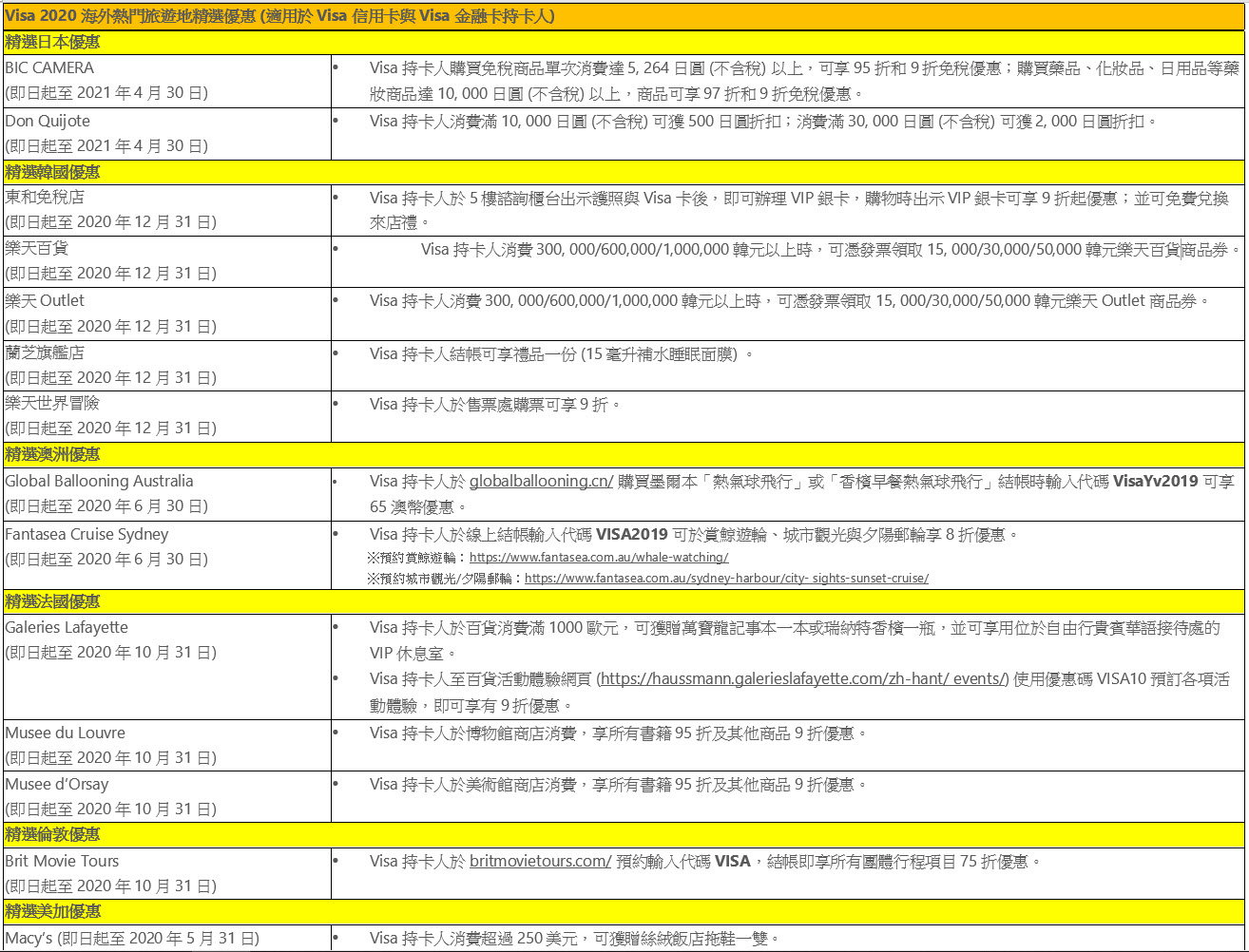
Task: Click the 蘭芝旗艦店 merchant name
Action: pos(44,352)
